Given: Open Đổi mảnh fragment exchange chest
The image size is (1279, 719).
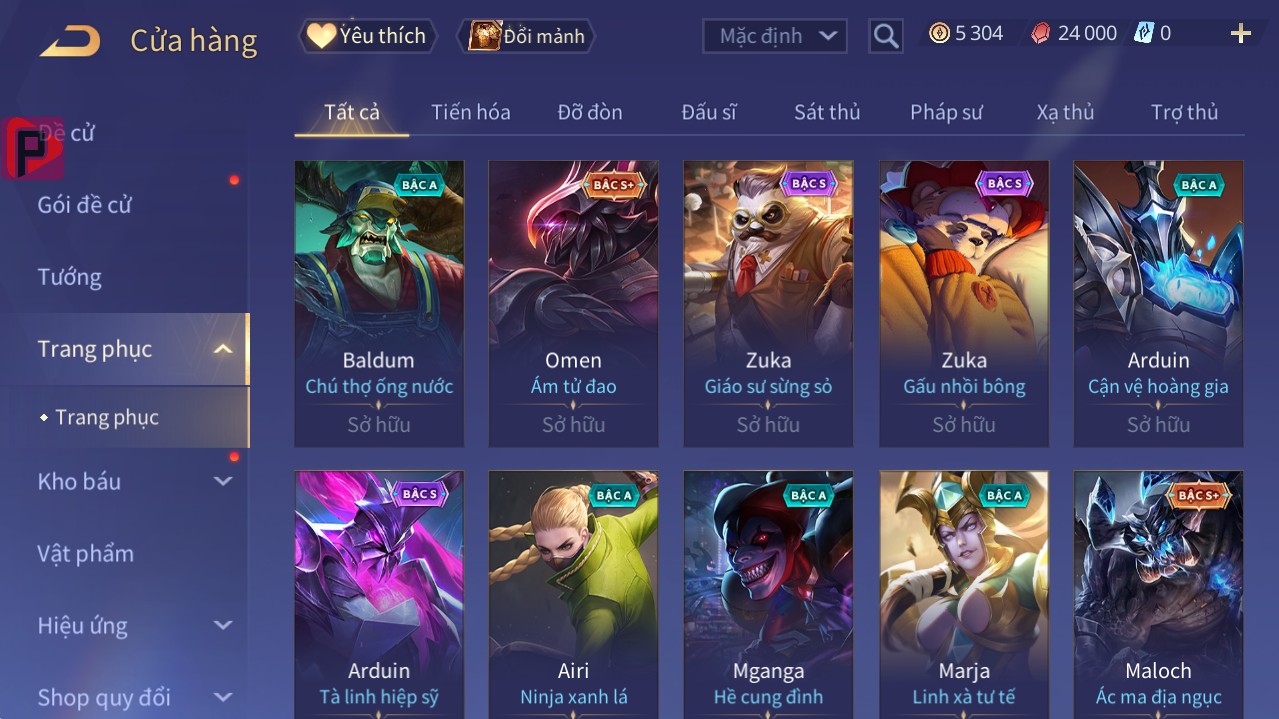Looking at the screenshot, I should tap(527, 36).
